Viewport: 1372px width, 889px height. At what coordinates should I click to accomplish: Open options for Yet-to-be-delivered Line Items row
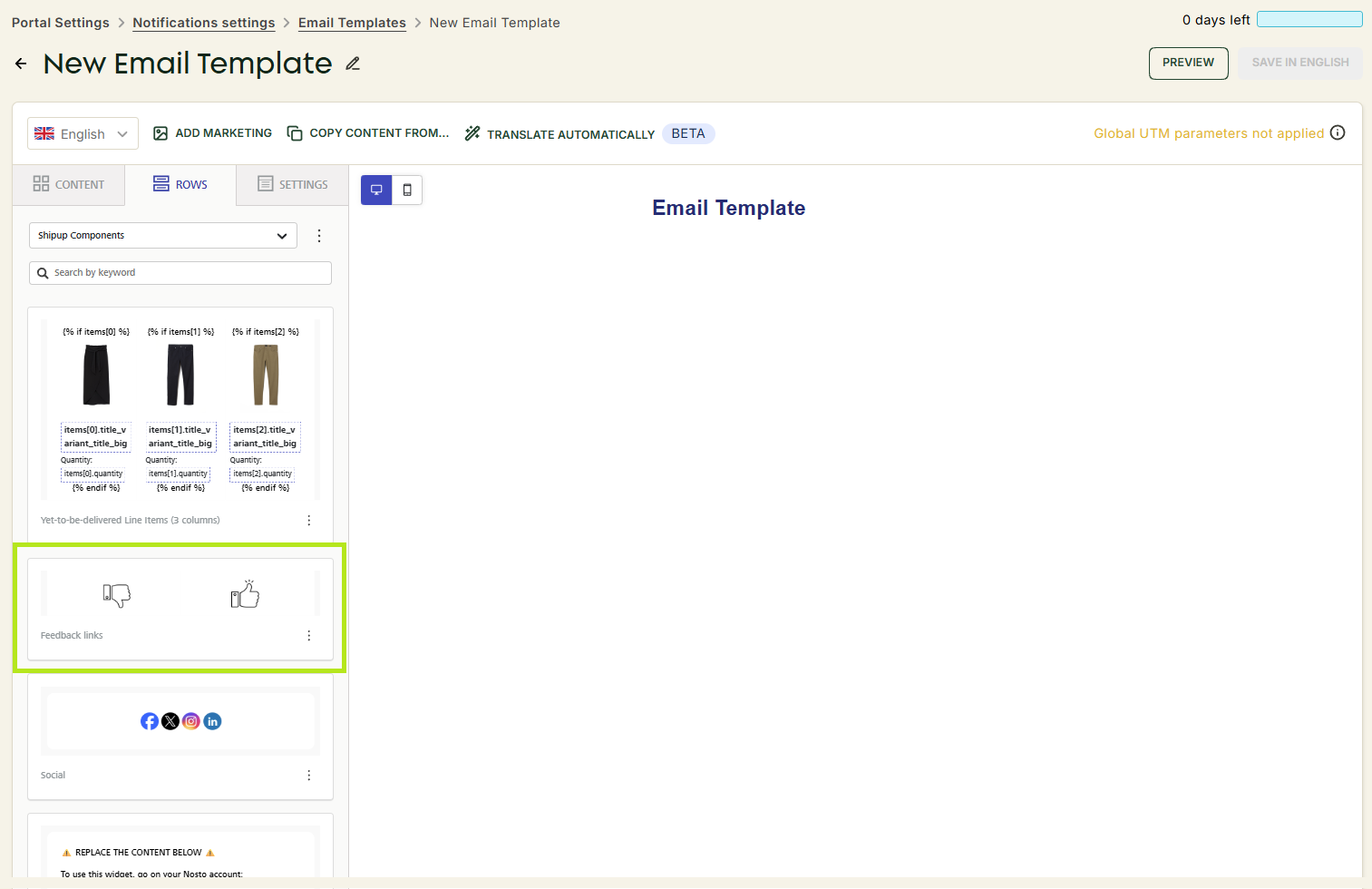point(309,521)
